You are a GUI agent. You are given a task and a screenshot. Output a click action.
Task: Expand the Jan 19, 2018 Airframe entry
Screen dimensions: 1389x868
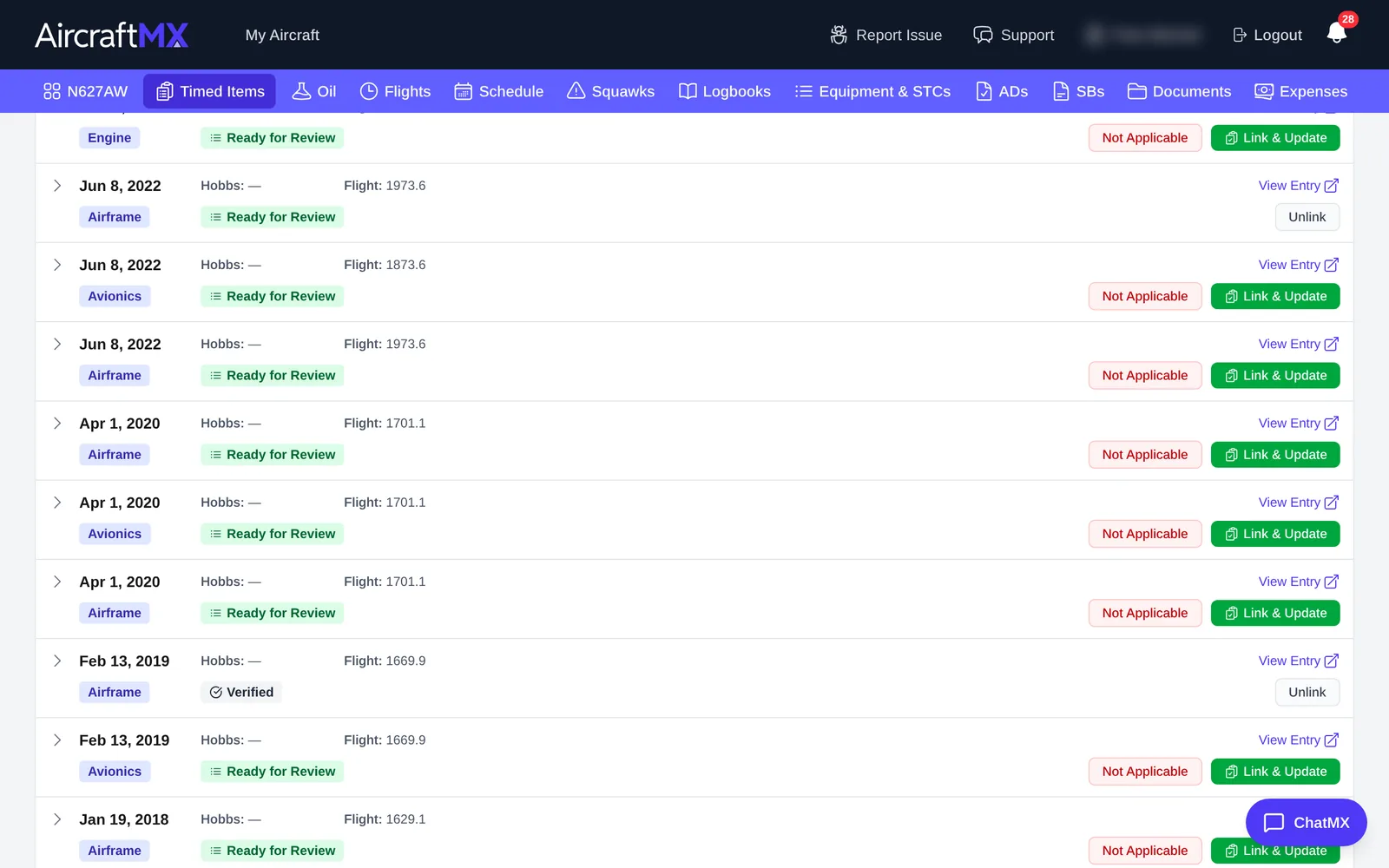tap(57, 819)
